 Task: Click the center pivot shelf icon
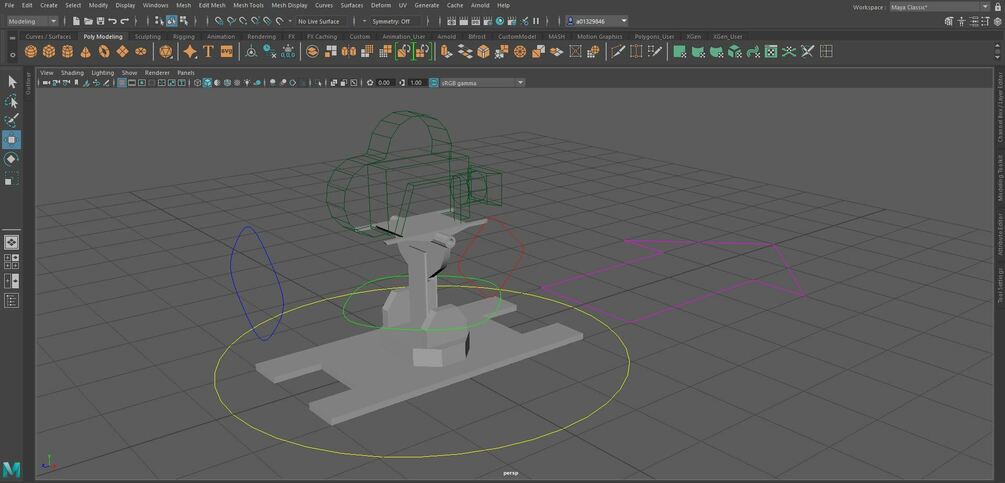[x=251, y=52]
